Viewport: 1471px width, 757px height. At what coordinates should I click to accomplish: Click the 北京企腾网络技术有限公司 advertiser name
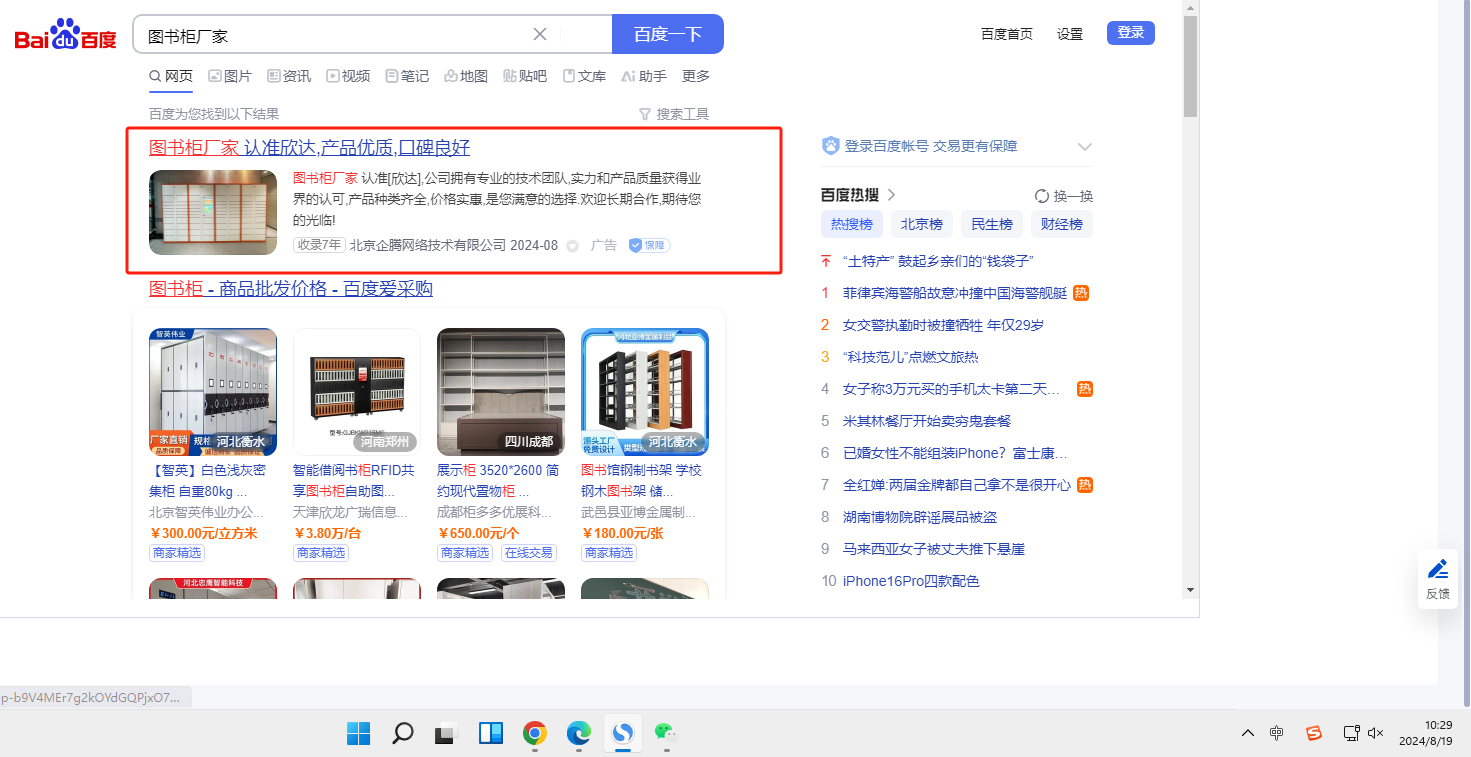tap(428, 246)
